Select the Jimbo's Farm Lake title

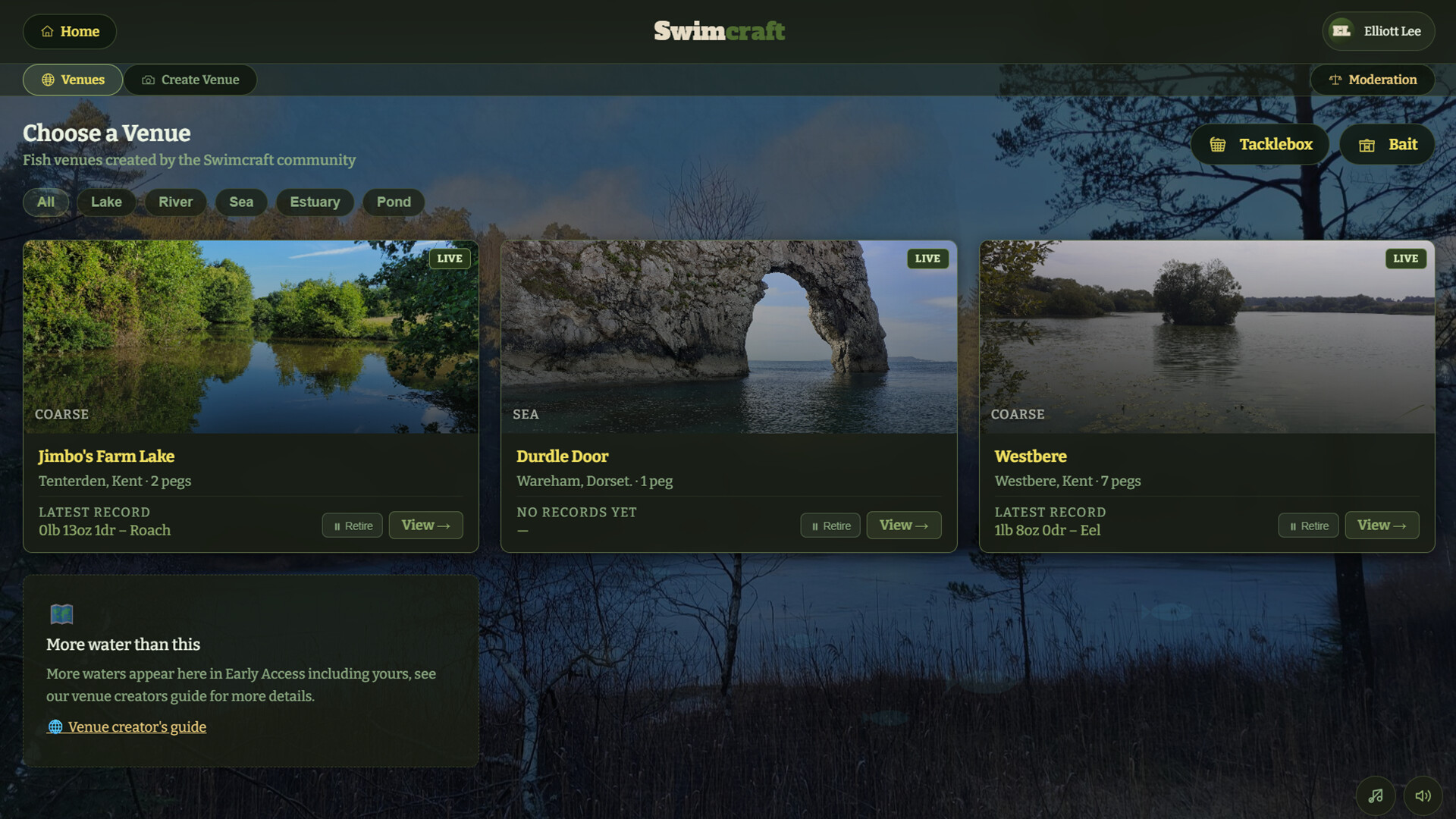106,456
